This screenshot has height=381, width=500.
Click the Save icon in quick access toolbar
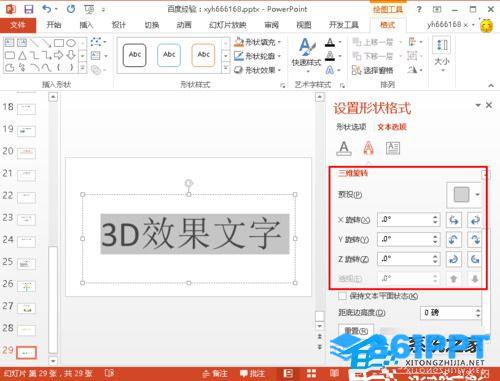click(29, 9)
